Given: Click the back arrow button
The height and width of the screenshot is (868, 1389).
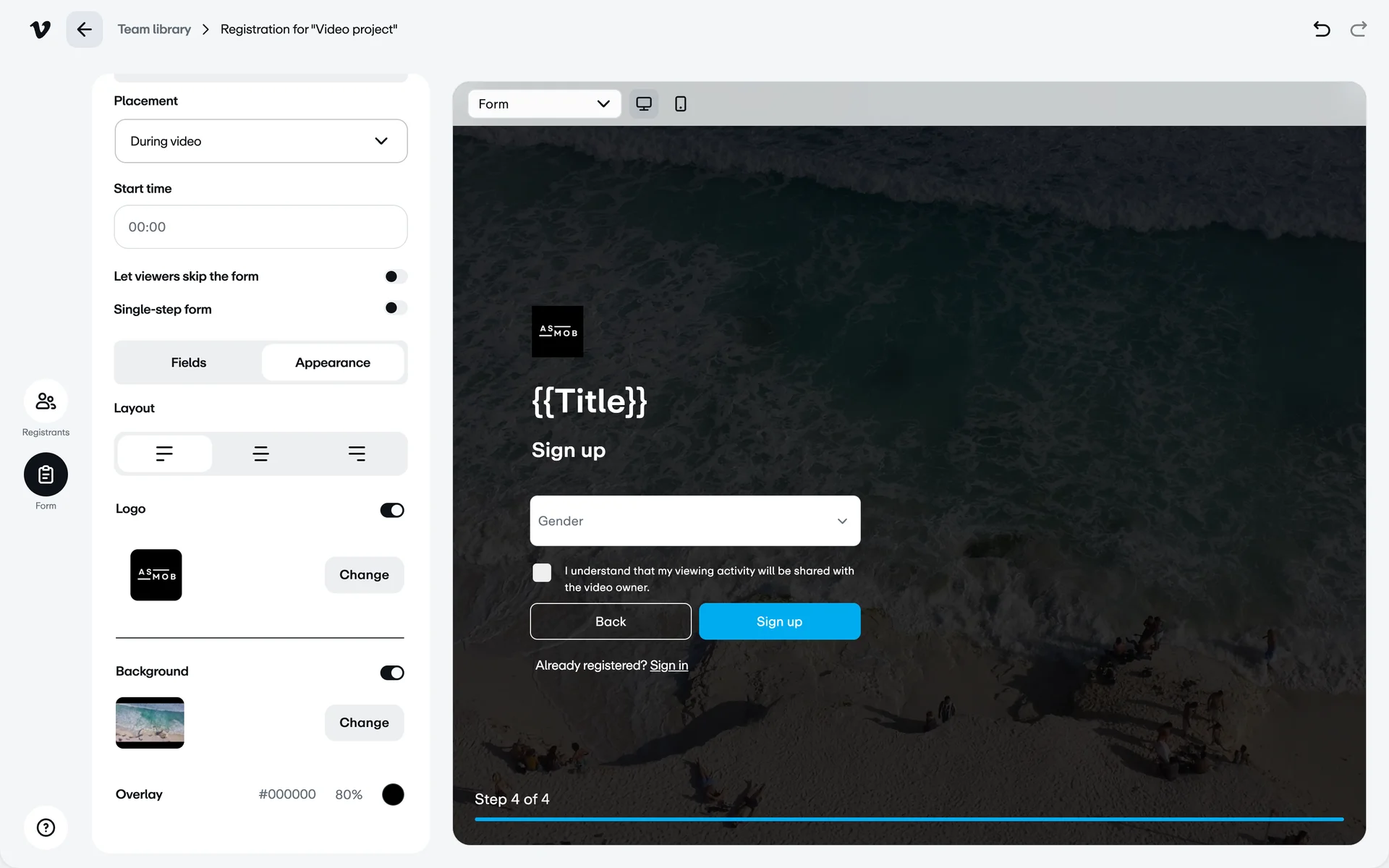Looking at the screenshot, I should tap(84, 30).
